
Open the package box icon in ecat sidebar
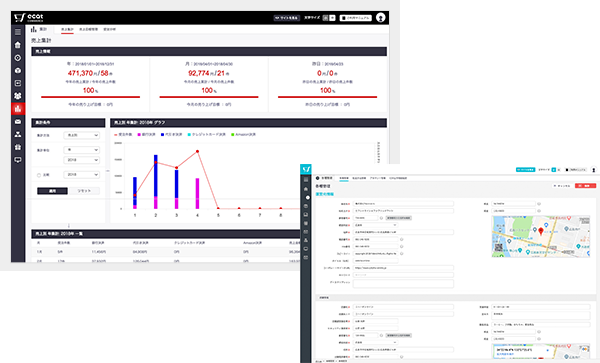[18, 70]
